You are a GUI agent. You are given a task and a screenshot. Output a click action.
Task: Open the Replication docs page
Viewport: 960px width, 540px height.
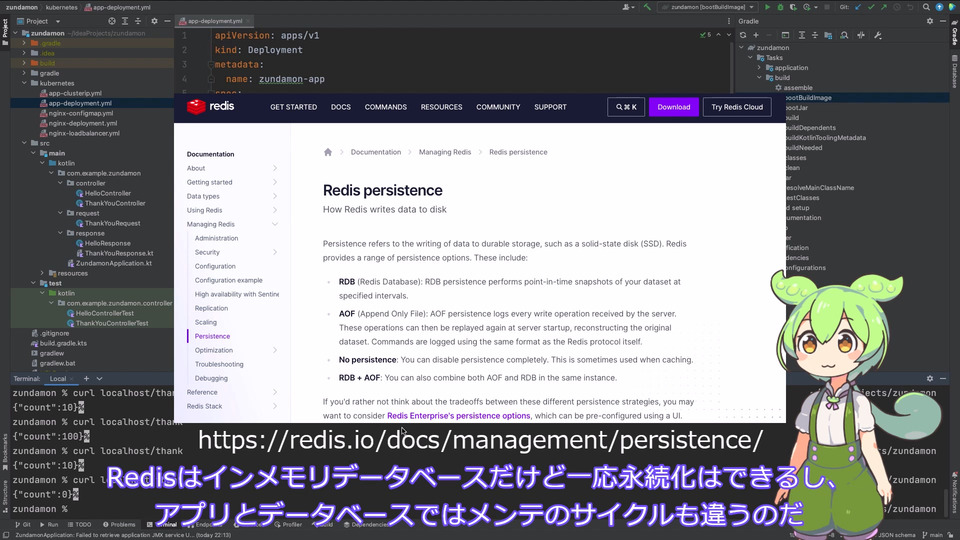211,308
